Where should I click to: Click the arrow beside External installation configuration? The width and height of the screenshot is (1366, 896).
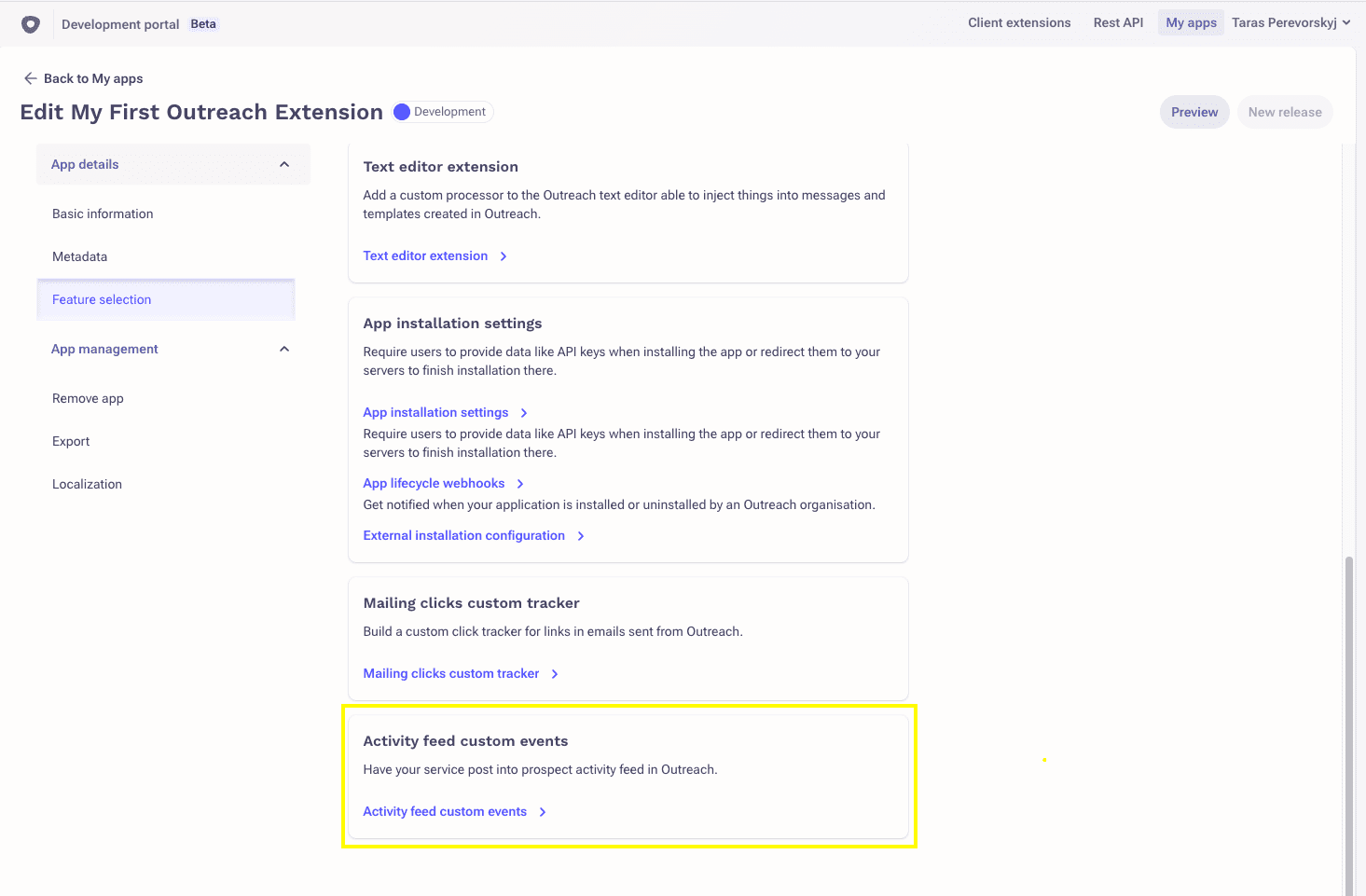coord(580,535)
